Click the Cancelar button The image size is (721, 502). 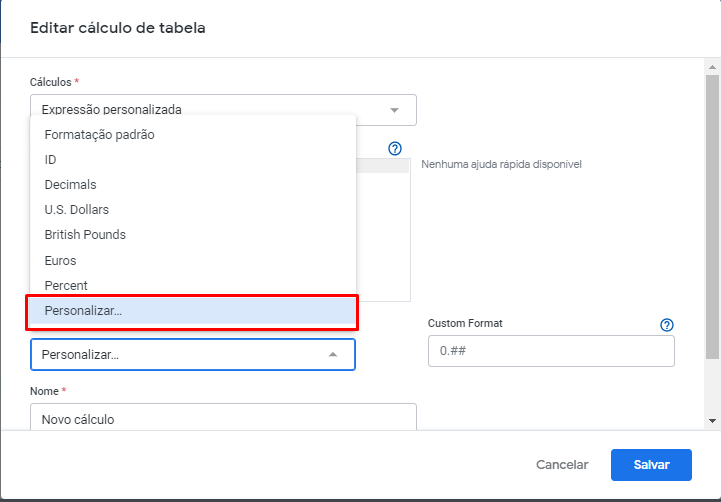click(562, 465)
